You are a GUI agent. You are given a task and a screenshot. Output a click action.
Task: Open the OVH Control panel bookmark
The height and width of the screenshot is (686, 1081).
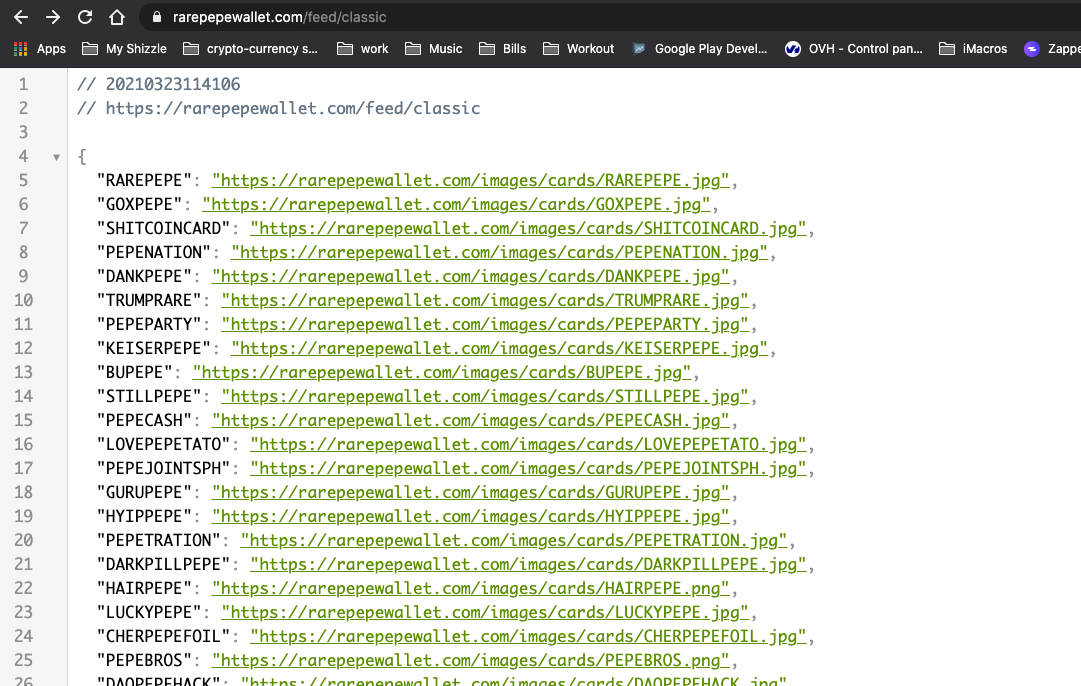tap(853, 49)
